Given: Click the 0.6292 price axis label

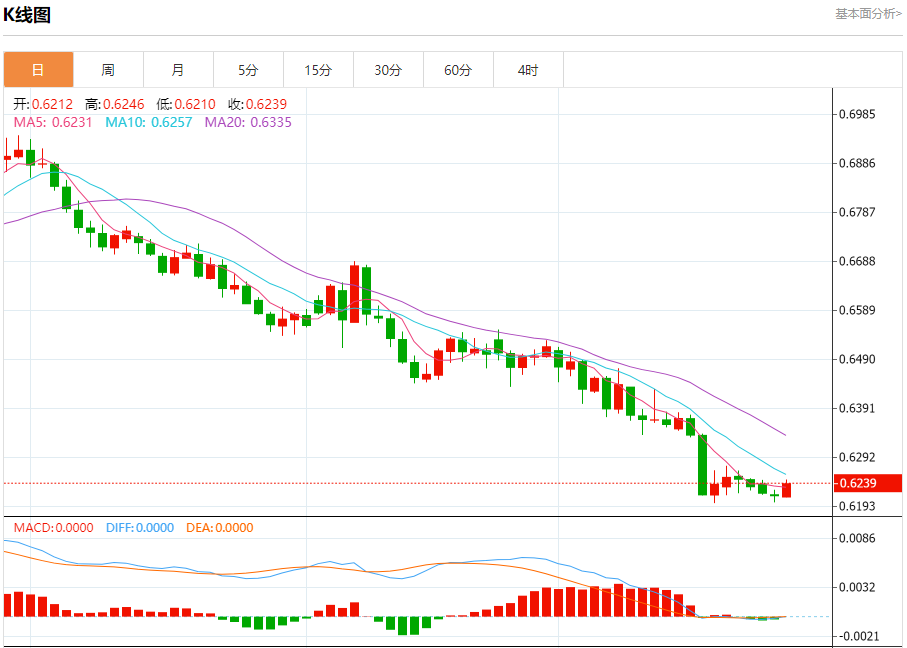Looking at the screenshot, I should pyautogui.click(x=857, y=457).
